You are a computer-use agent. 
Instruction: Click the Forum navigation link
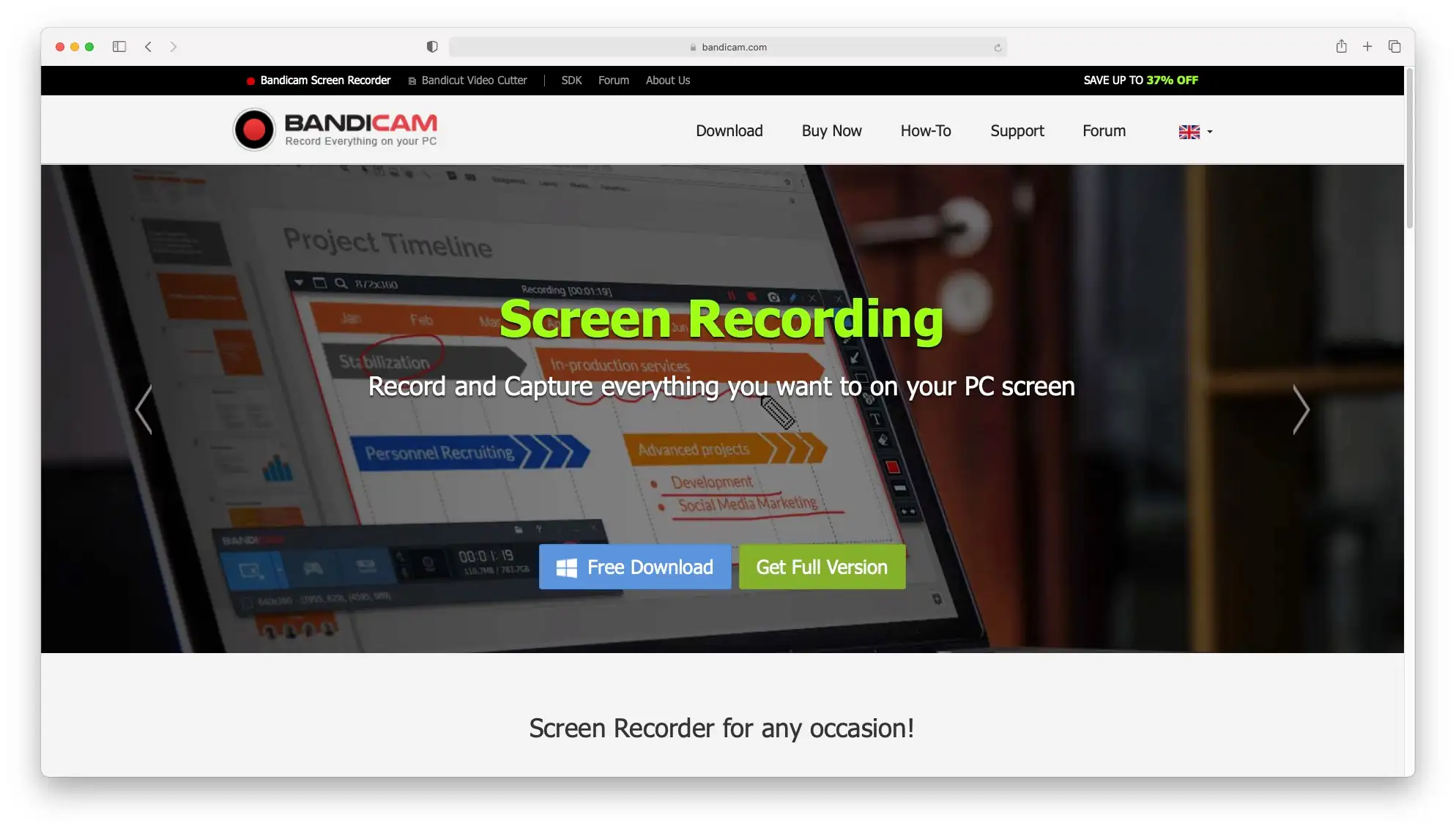pyautogui.click(x=1104, y=130)
